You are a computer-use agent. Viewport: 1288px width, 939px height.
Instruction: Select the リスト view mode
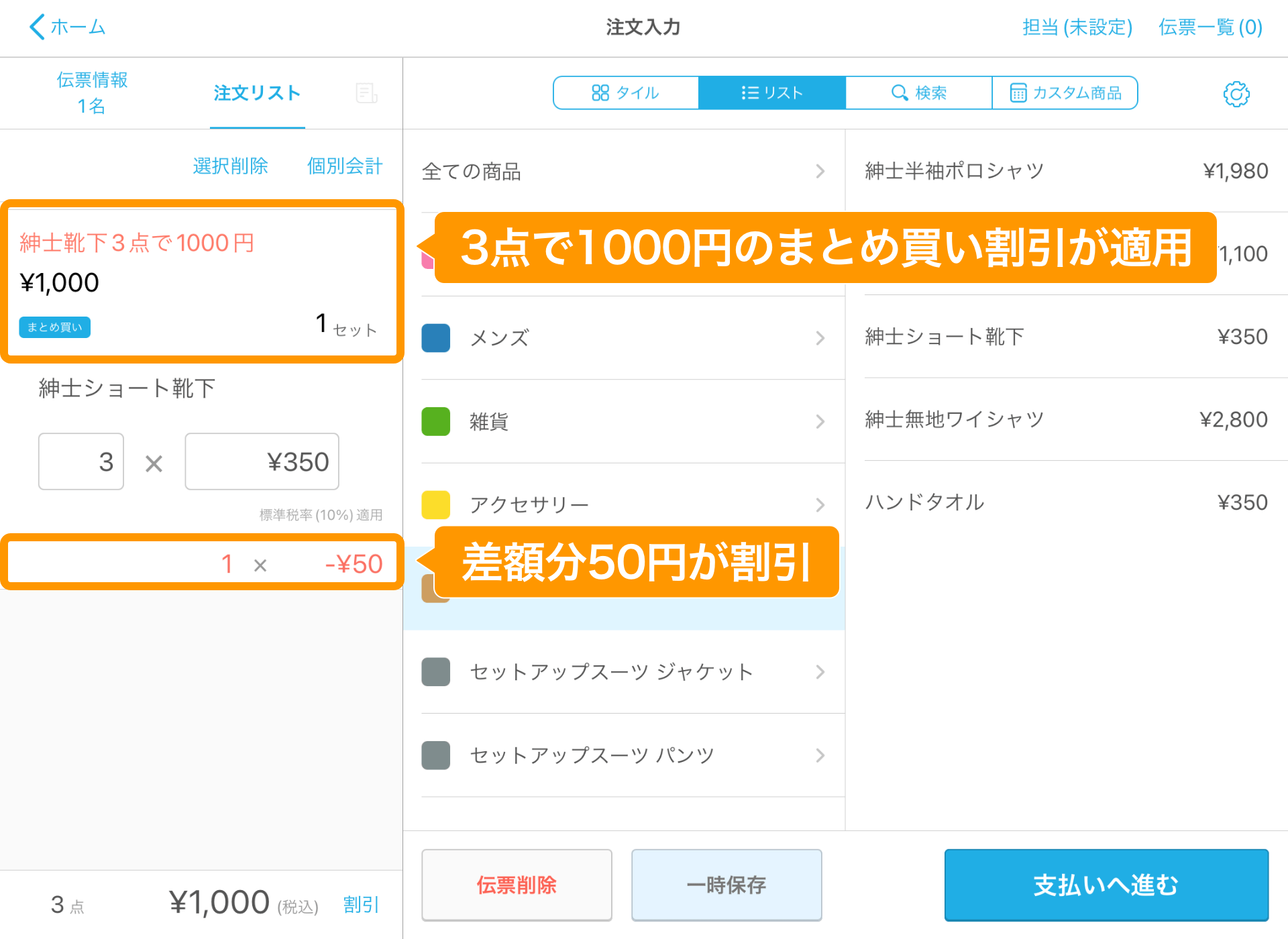point(771,93)
